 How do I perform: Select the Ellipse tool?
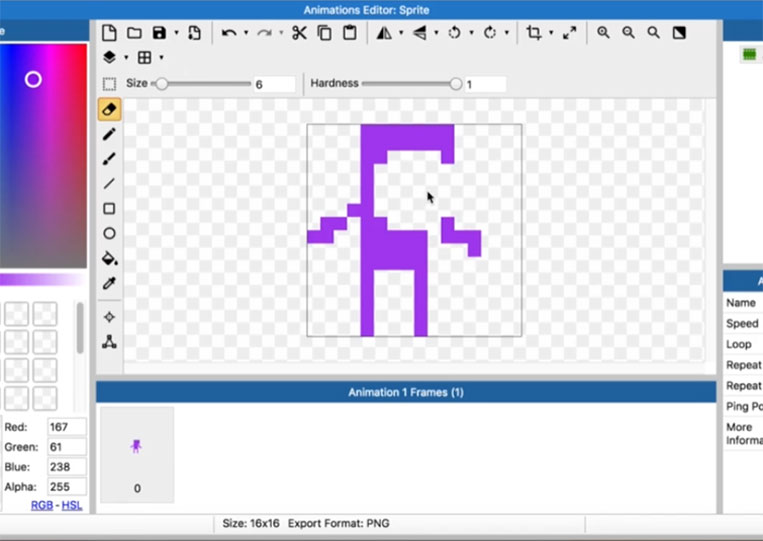[109, 234]
